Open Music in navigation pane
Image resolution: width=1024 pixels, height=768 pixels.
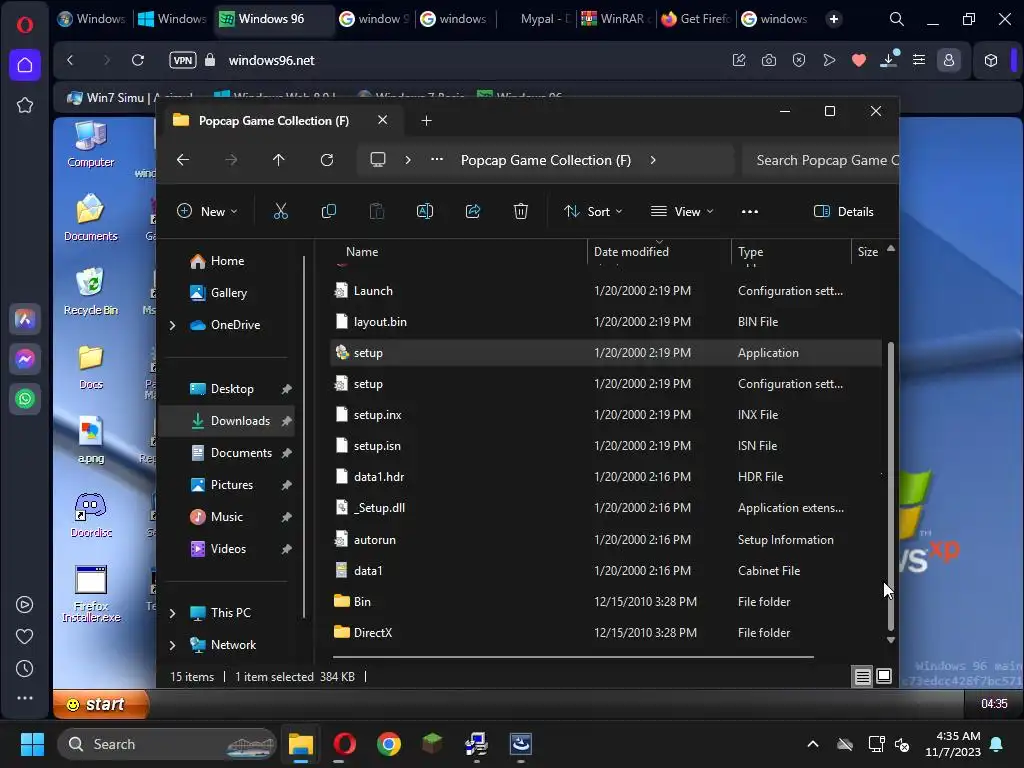(x=226, y=517)
